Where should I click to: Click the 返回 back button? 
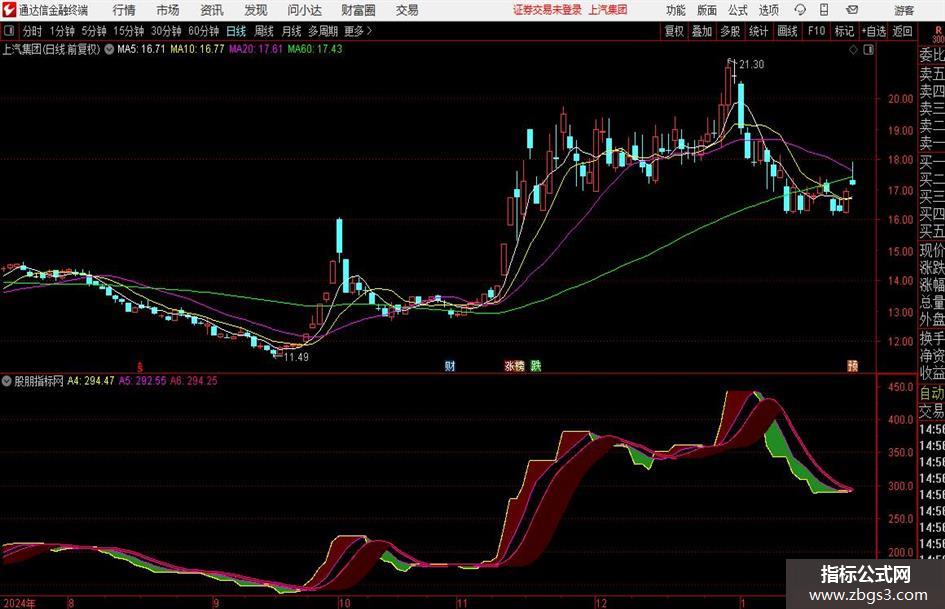(902, 31)
